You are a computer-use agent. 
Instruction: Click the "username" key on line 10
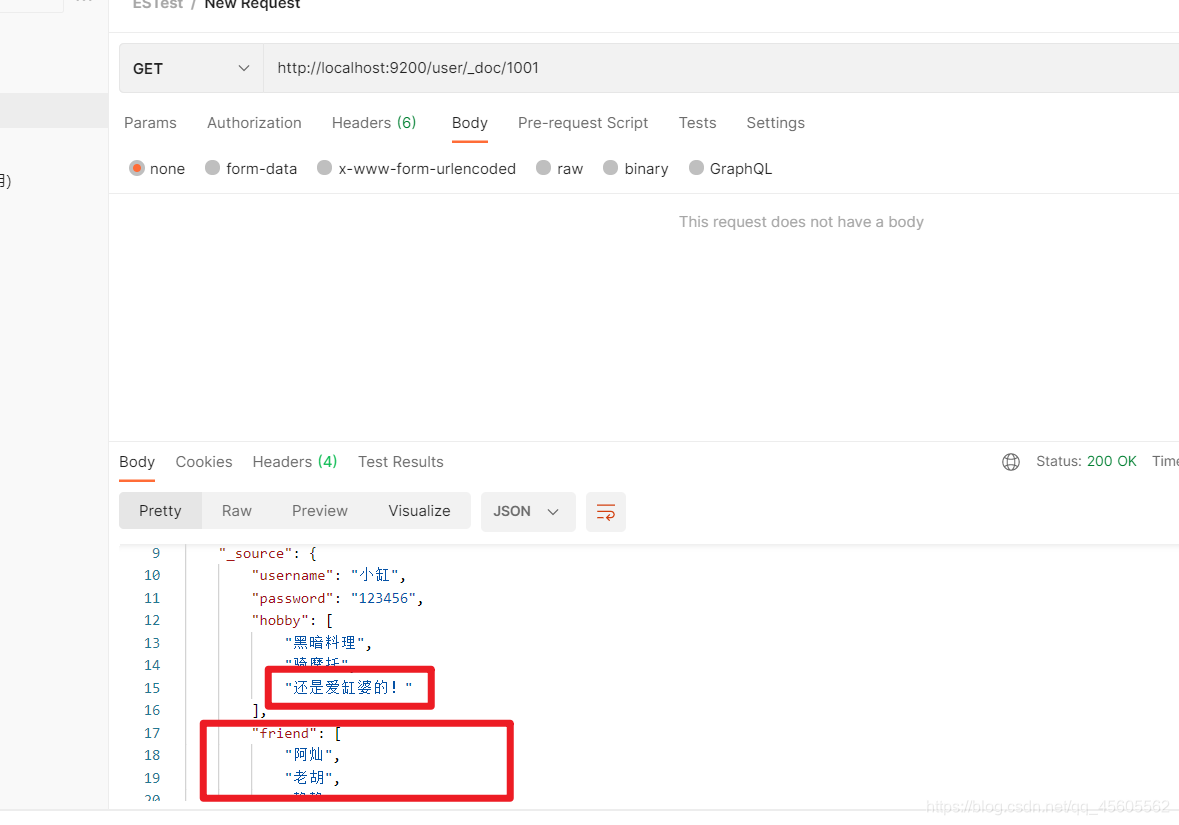[x=292, y=575]
